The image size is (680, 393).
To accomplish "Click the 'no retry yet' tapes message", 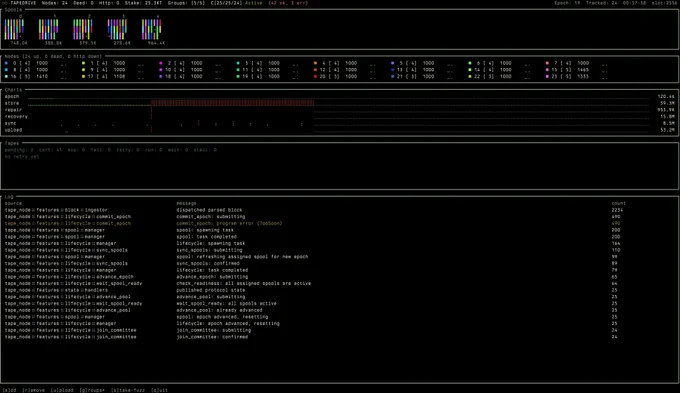I will click(x=22, y=157).
